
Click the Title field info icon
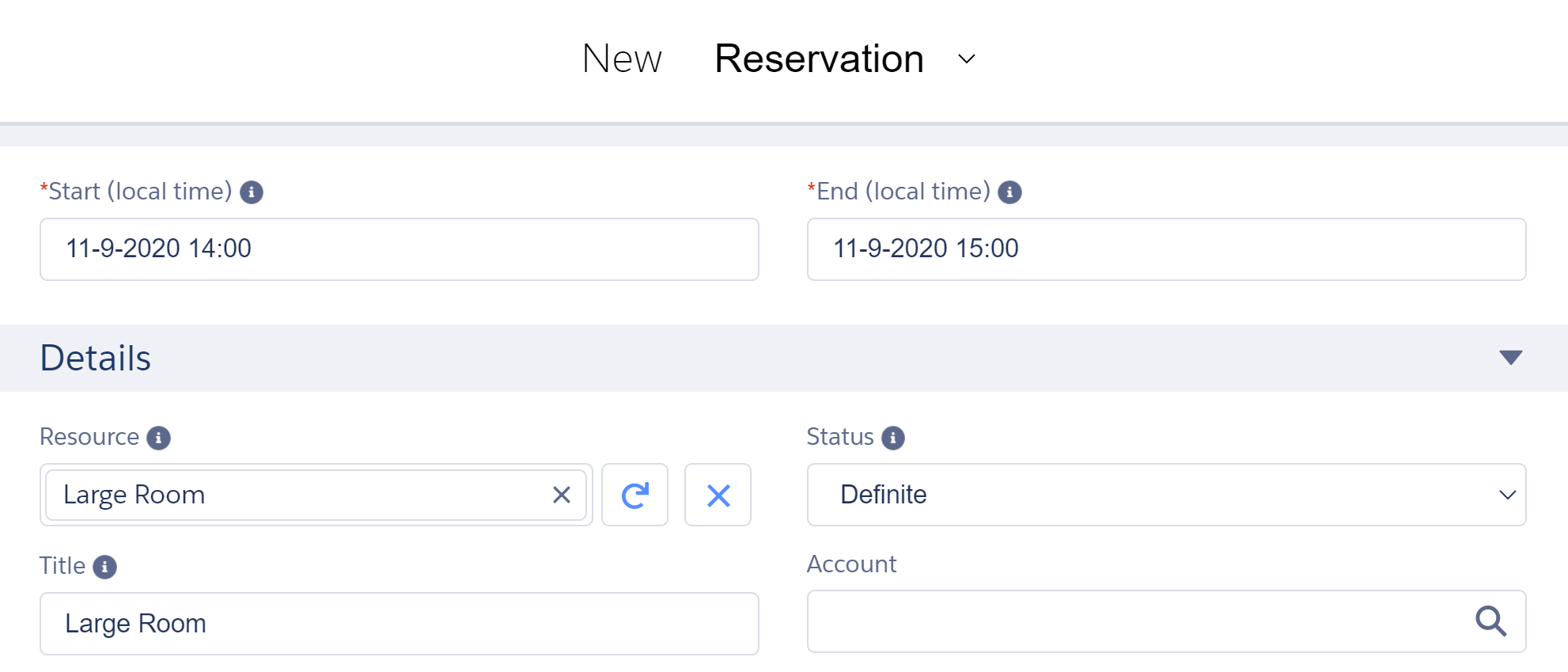(x=104, y=567)
